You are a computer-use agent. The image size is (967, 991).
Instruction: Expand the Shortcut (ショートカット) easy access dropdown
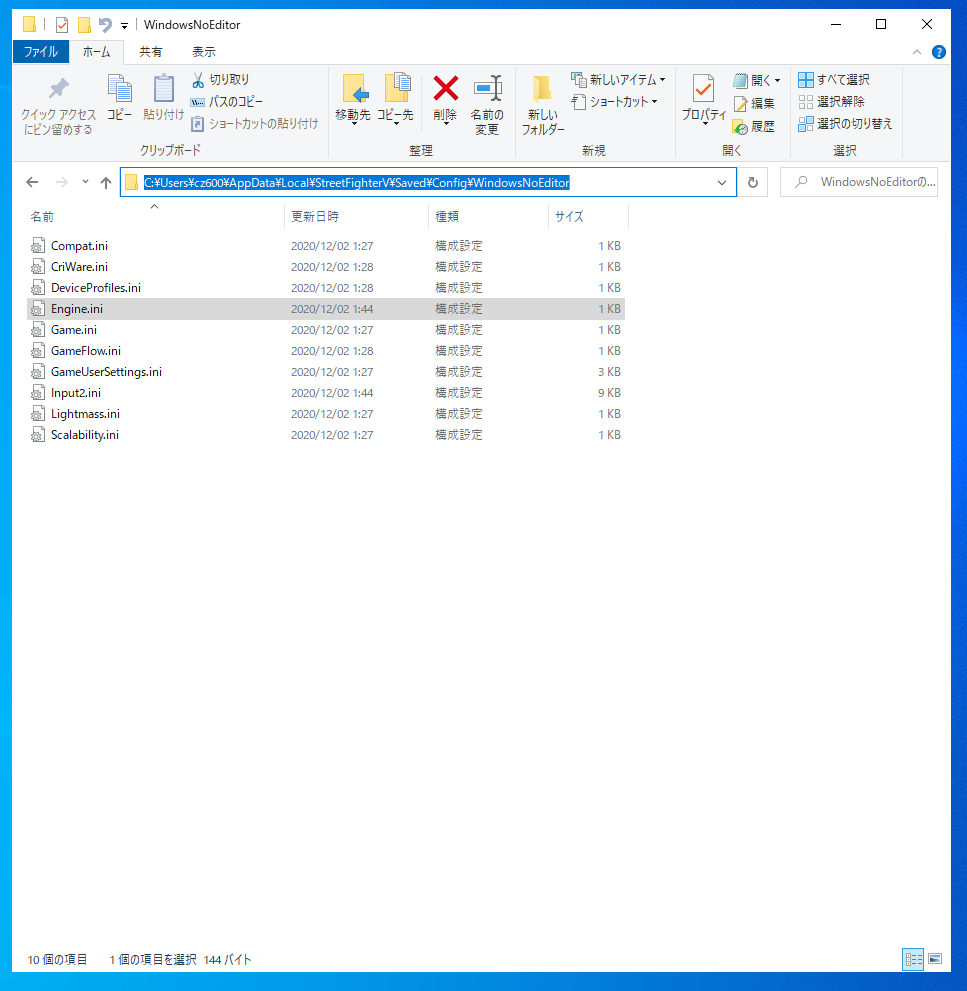tap(654, 102)
